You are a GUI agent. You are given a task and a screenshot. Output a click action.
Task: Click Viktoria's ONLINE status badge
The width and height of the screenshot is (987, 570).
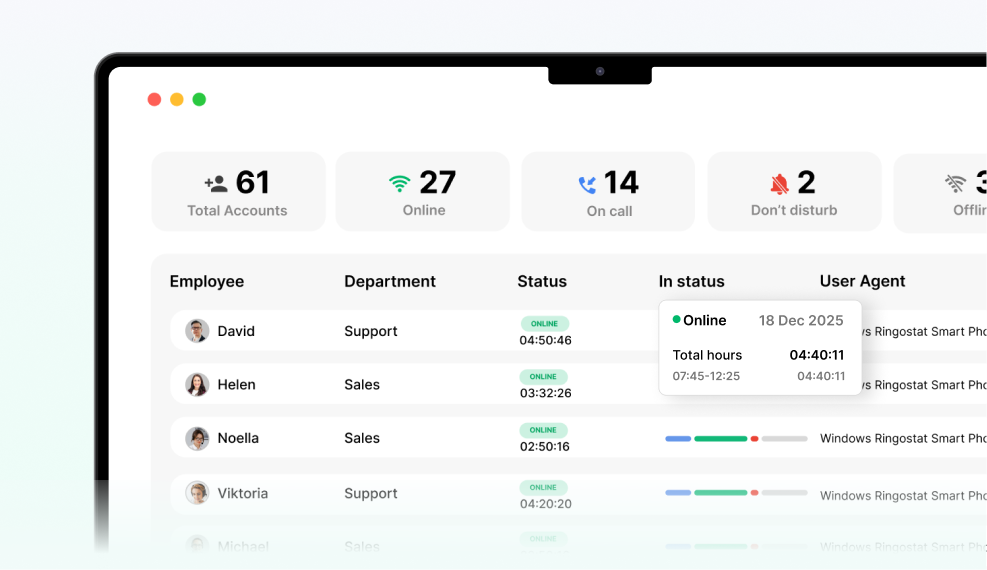(x=543, y=487)
